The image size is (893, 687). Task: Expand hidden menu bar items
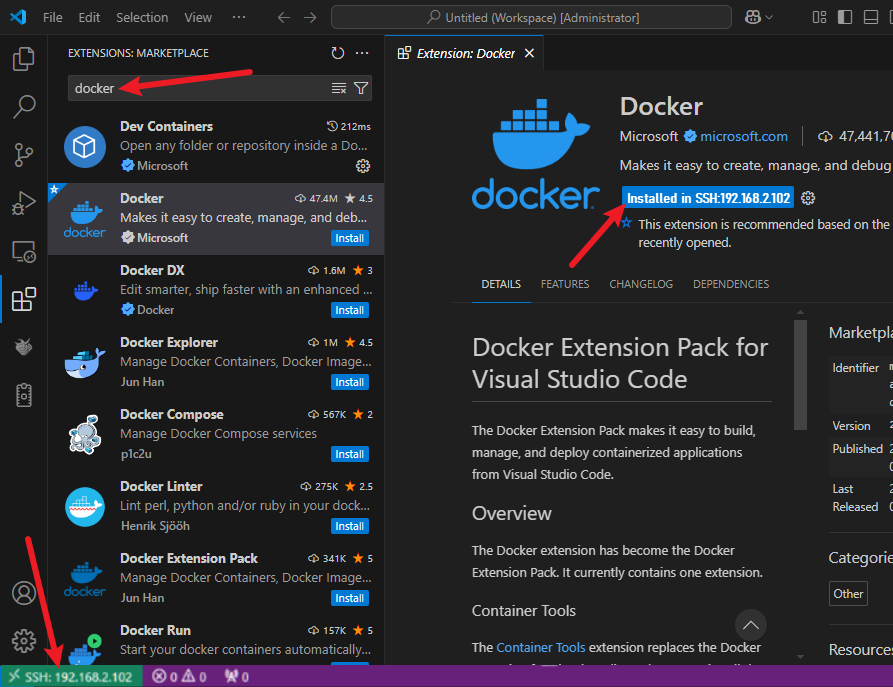pyautogui.click(x=239, y=18)
